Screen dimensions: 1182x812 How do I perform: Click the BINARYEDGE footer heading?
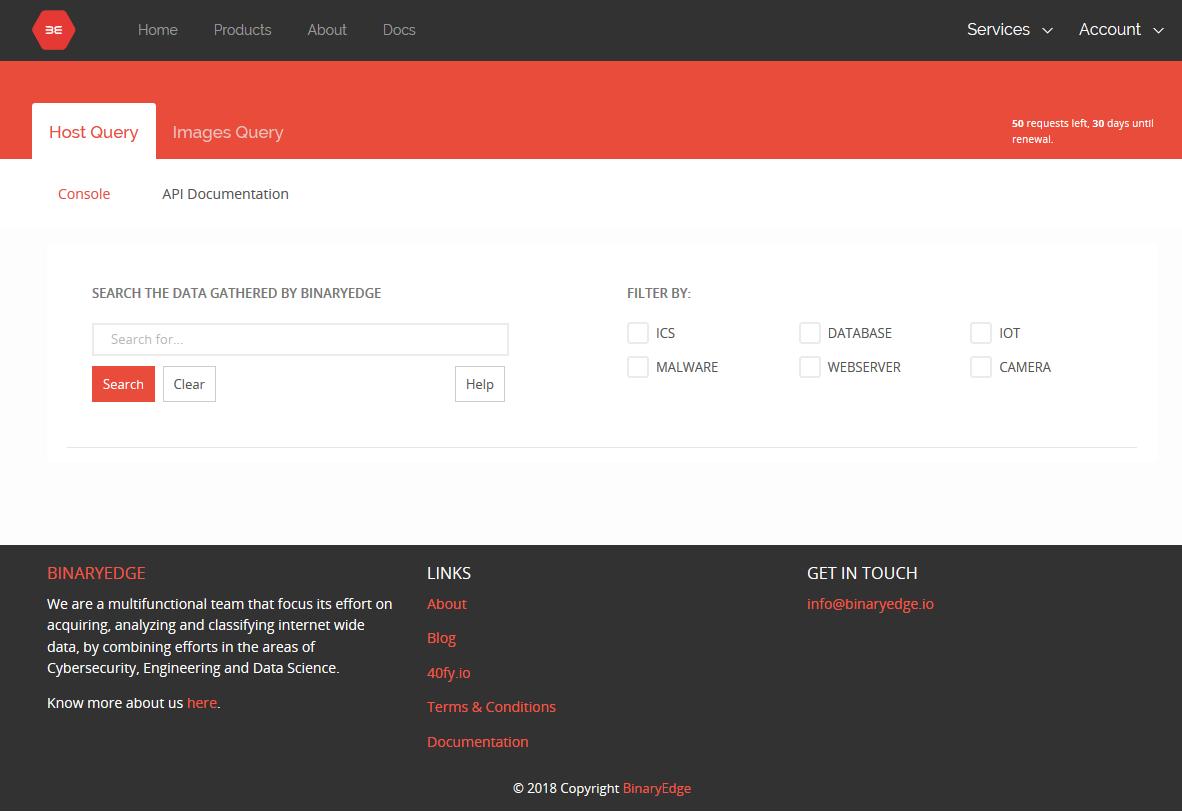[x=96, y=573]
